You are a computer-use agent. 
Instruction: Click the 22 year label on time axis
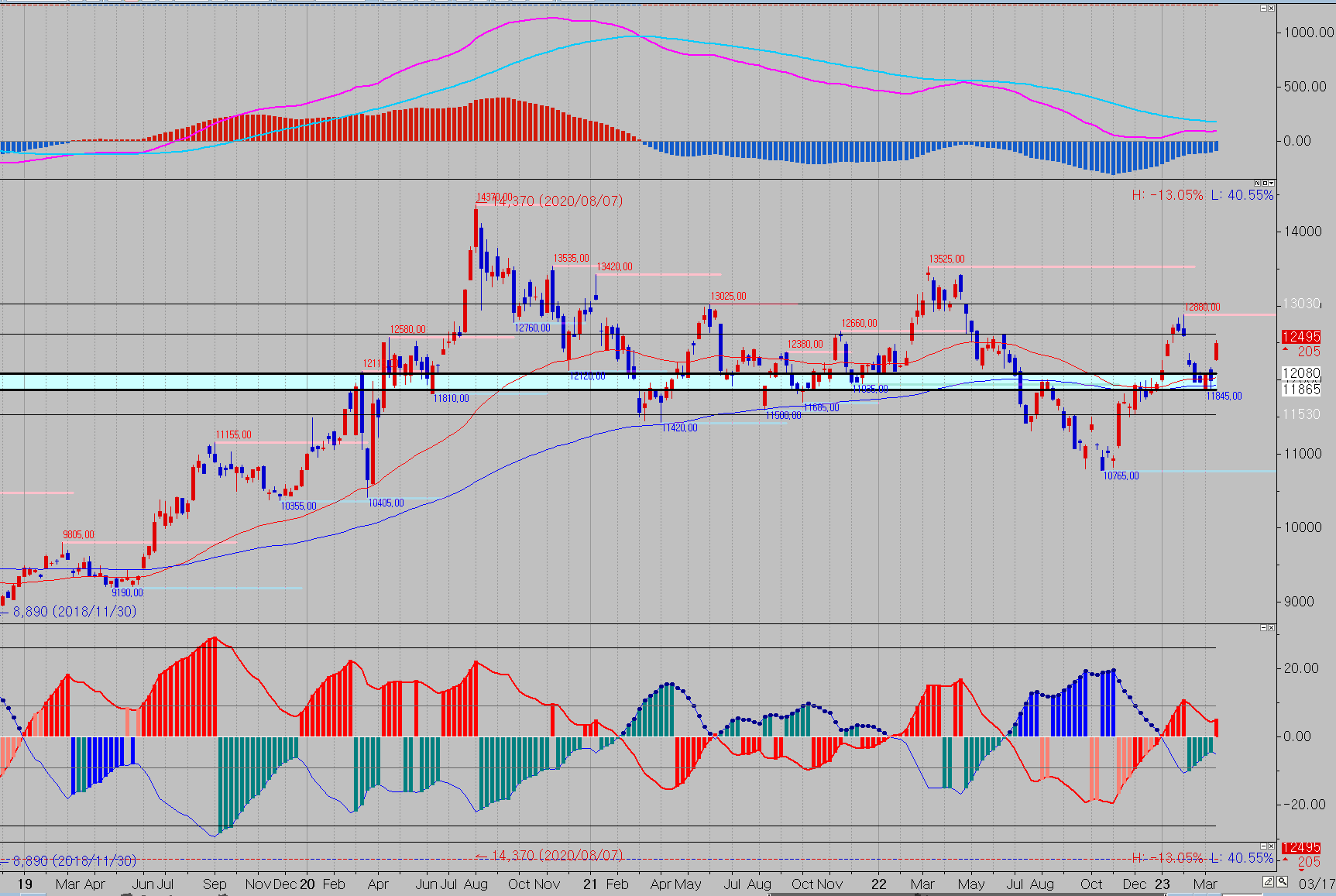pos(878,884)
